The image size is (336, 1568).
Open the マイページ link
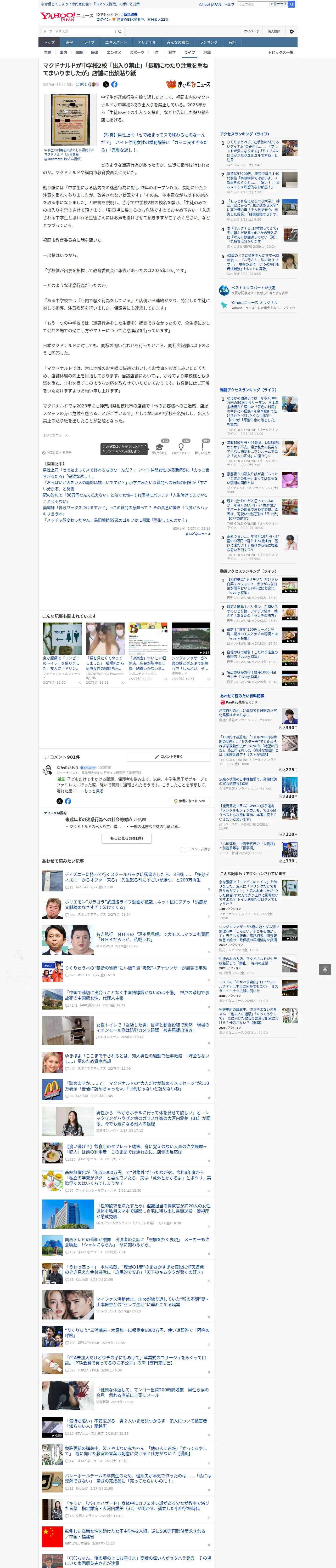click(x=251, y=31)
